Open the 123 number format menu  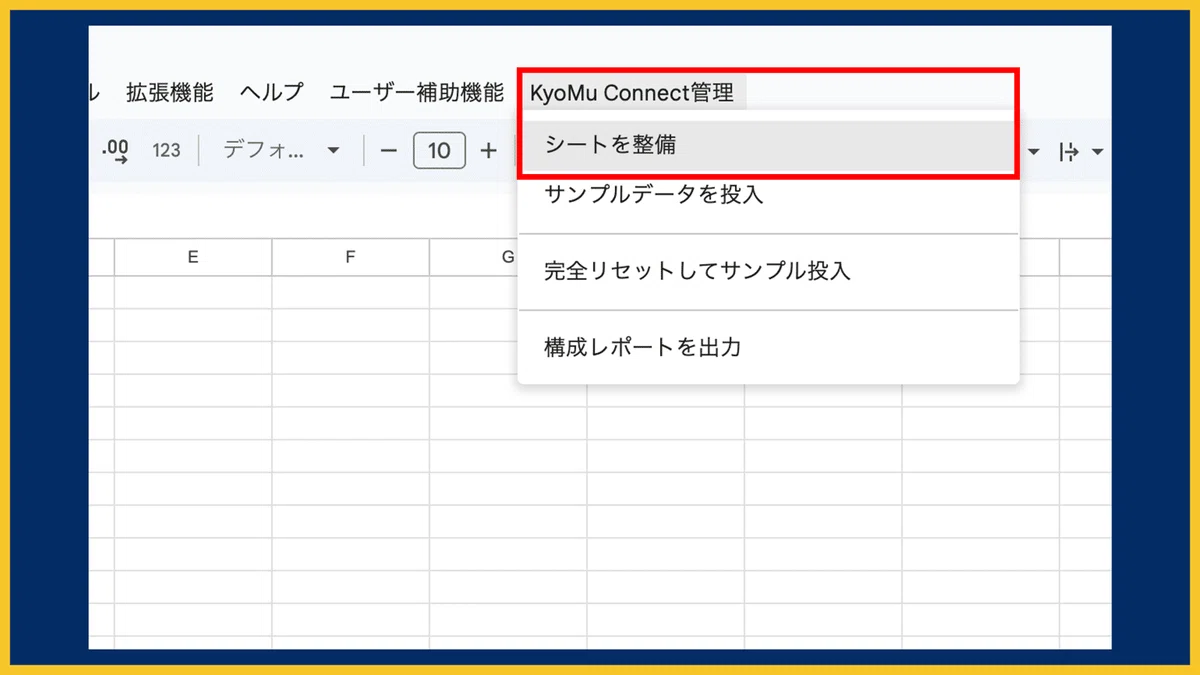[166, 151]
